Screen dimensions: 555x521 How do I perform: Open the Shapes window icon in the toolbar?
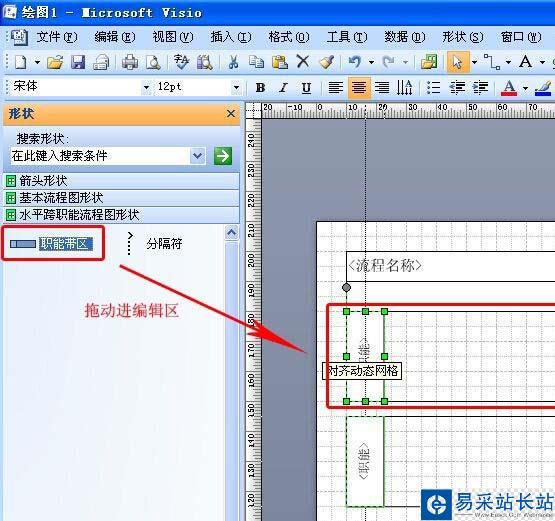pyautogui.click(x=429, y=62)
